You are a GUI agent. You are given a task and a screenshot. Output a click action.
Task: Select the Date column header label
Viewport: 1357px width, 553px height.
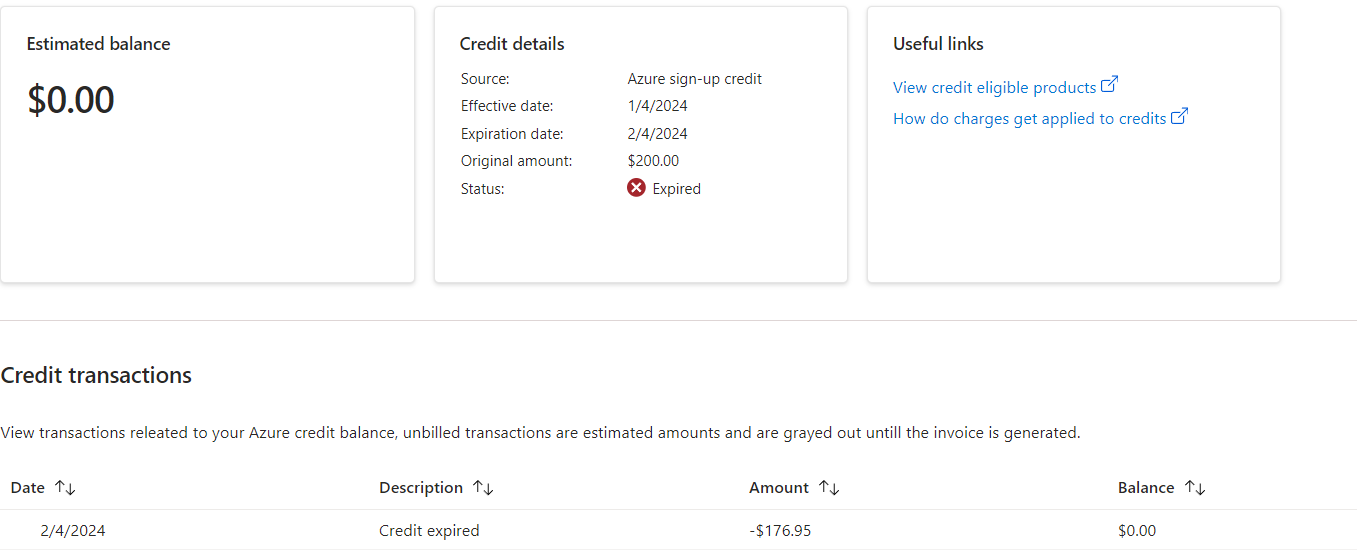pyautogui.click(x=28, y=488)
